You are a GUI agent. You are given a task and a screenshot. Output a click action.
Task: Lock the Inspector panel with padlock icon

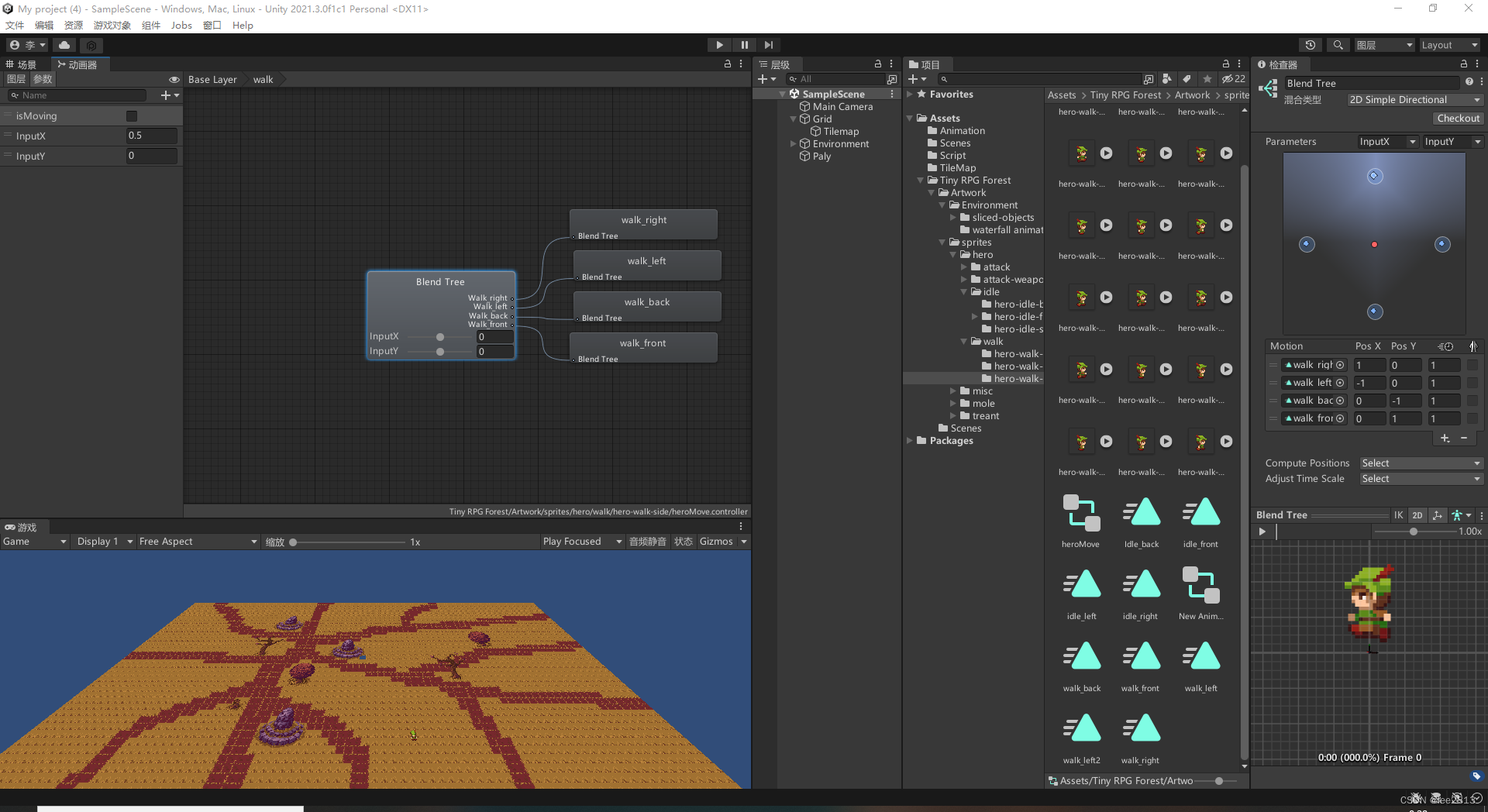(x=1464, y=64)
